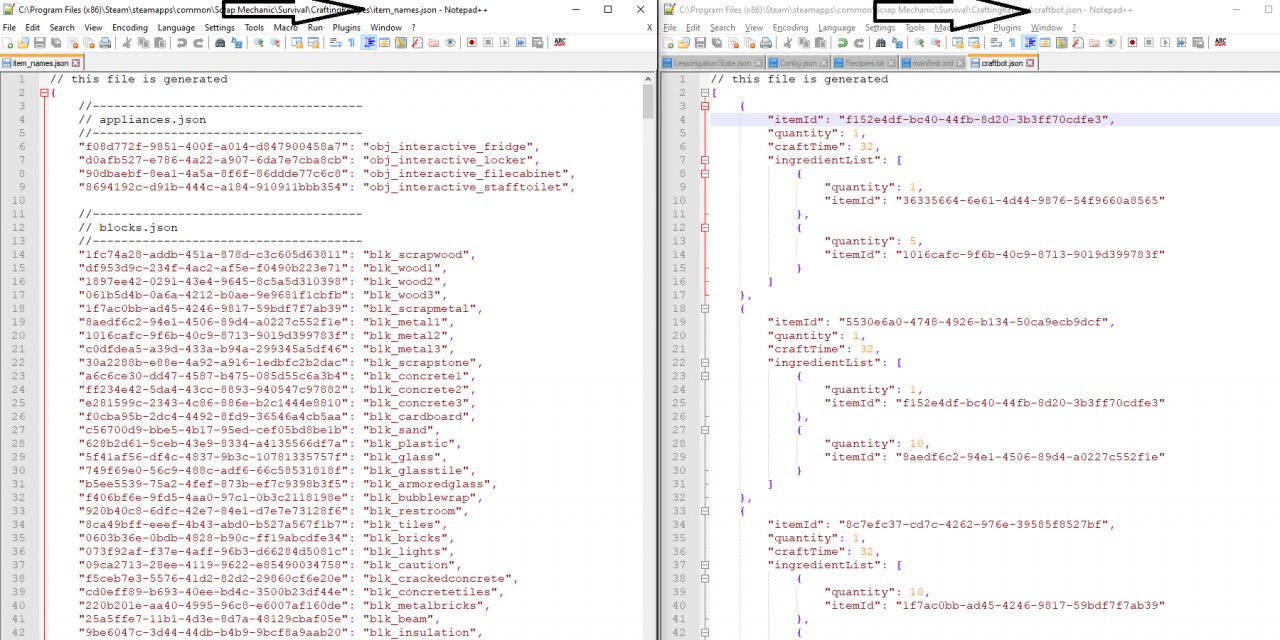
Task: Click Zoom In icon in right window toolbar
Action: pos(921,43)
